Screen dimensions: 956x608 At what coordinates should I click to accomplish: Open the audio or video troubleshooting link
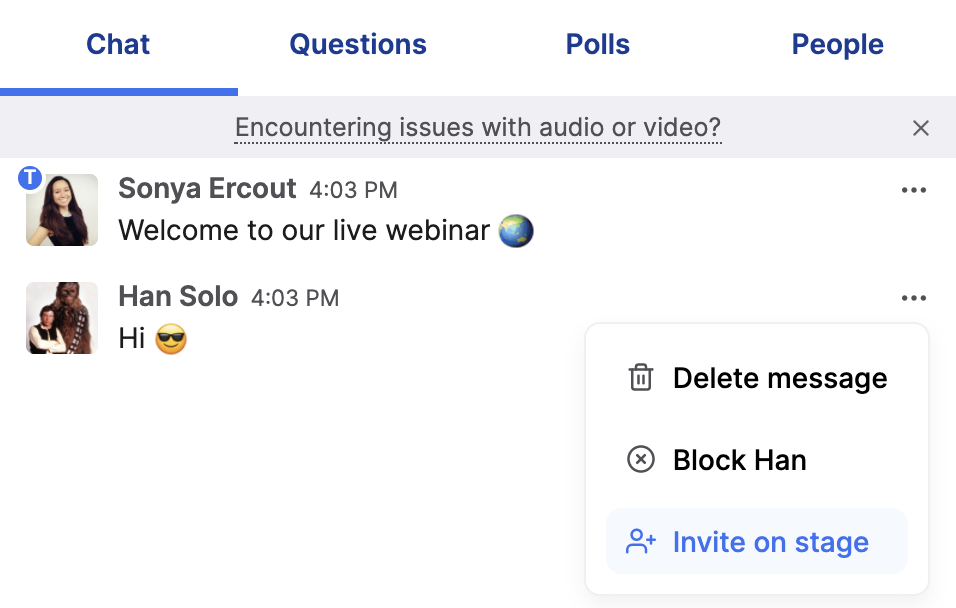pos(478,127)
